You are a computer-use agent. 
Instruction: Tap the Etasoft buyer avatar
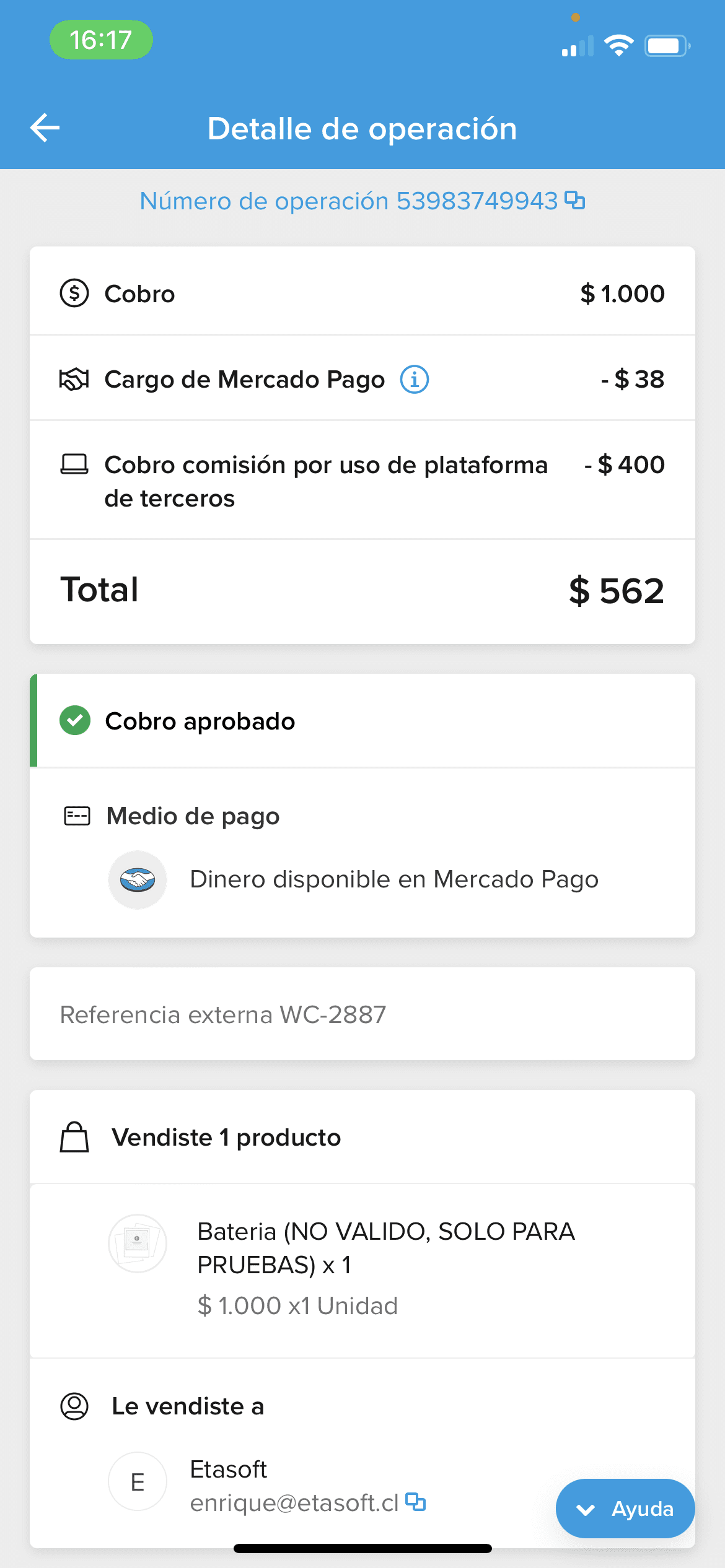(x=138, y=1482)
